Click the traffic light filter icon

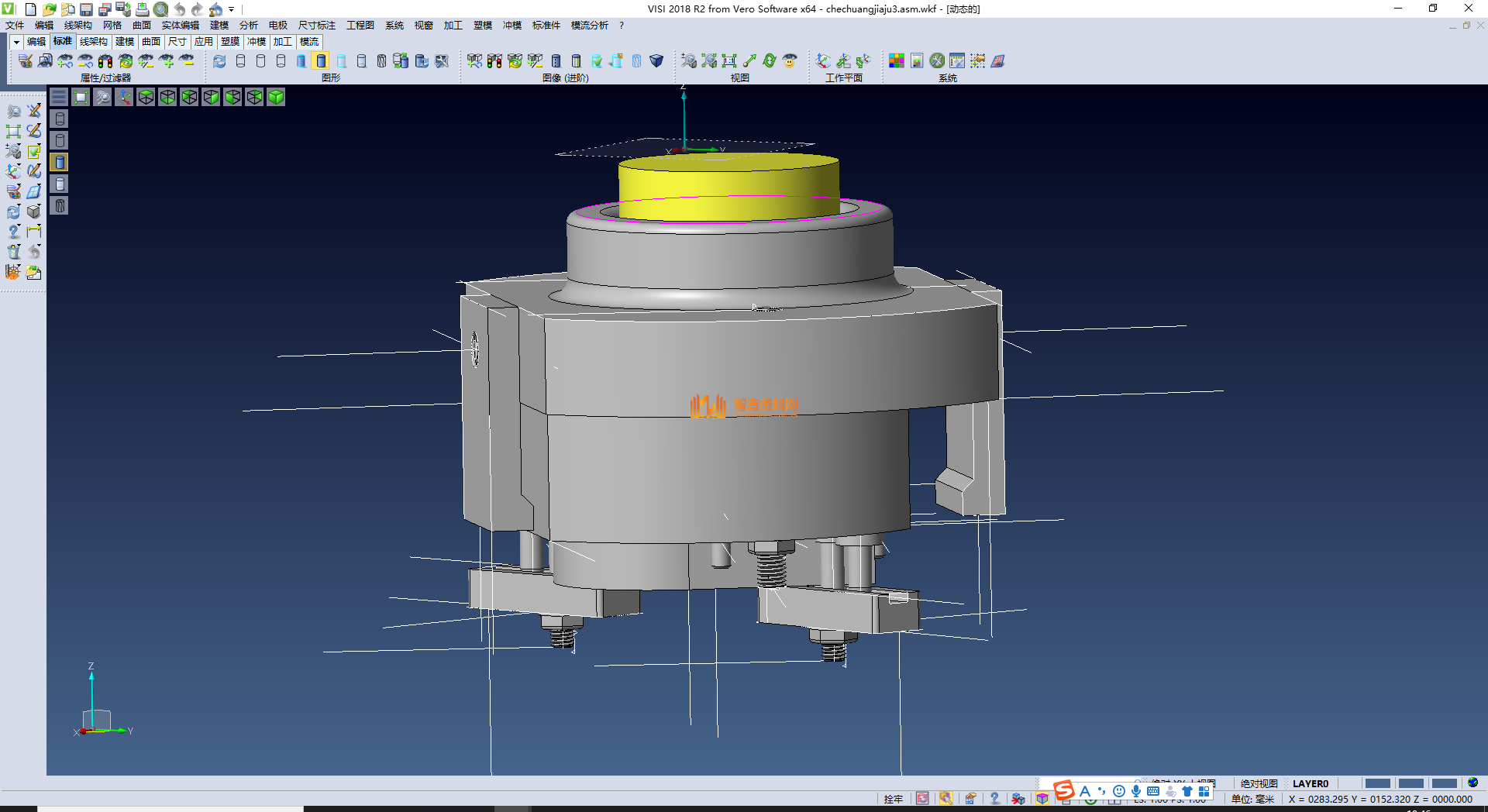tap(105, 60)
